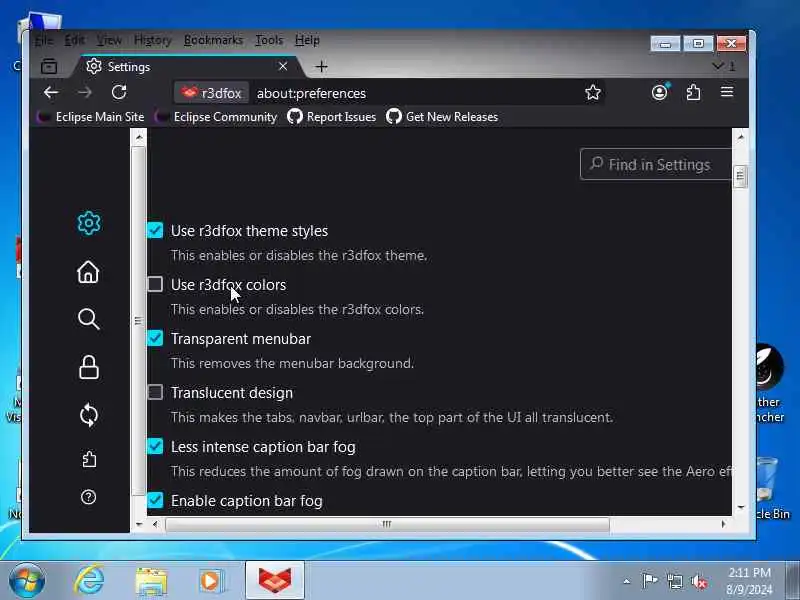Open Eclipse Community bookmark
The image size is (800, 600).
coord(216,117)
